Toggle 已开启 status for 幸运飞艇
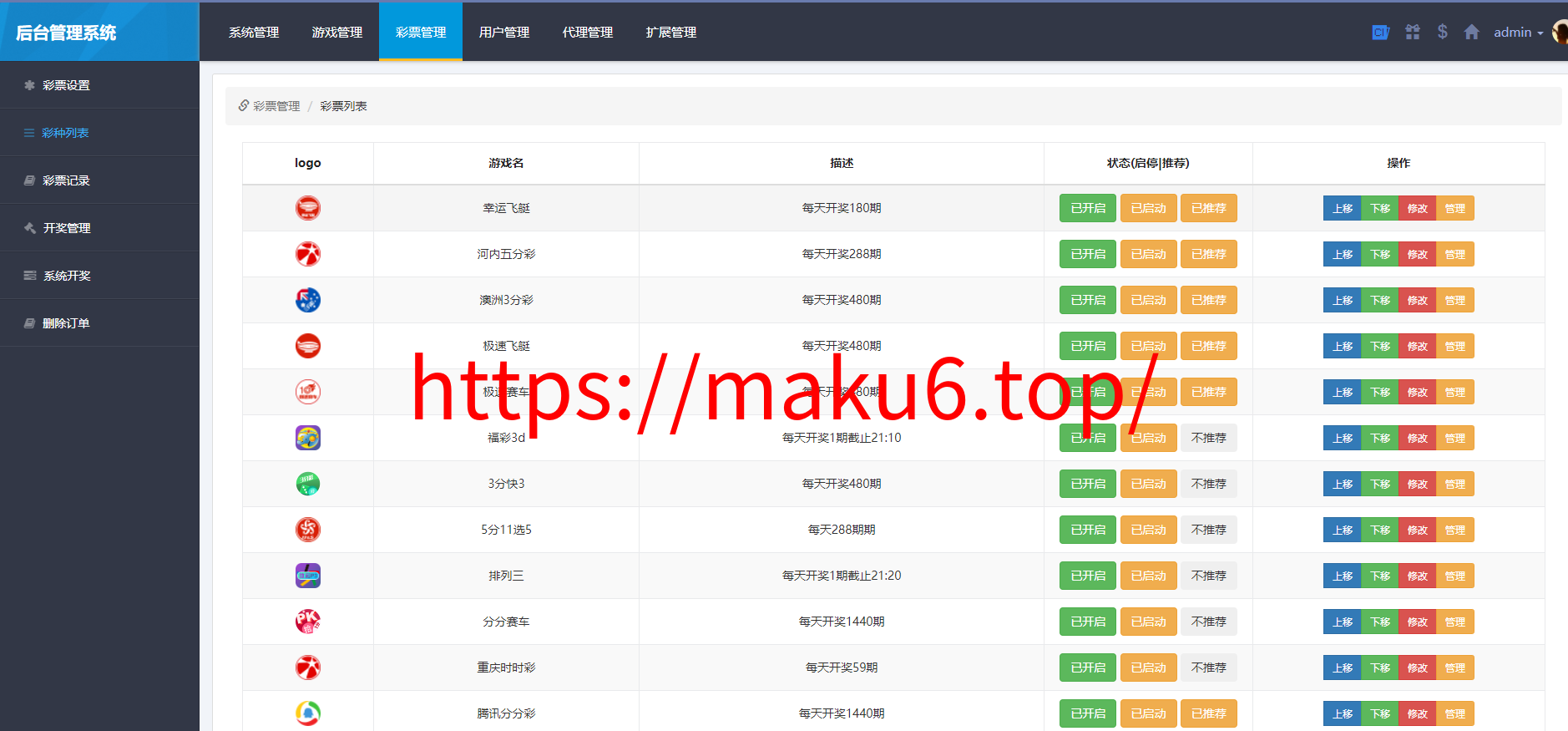 (1088, 208)
